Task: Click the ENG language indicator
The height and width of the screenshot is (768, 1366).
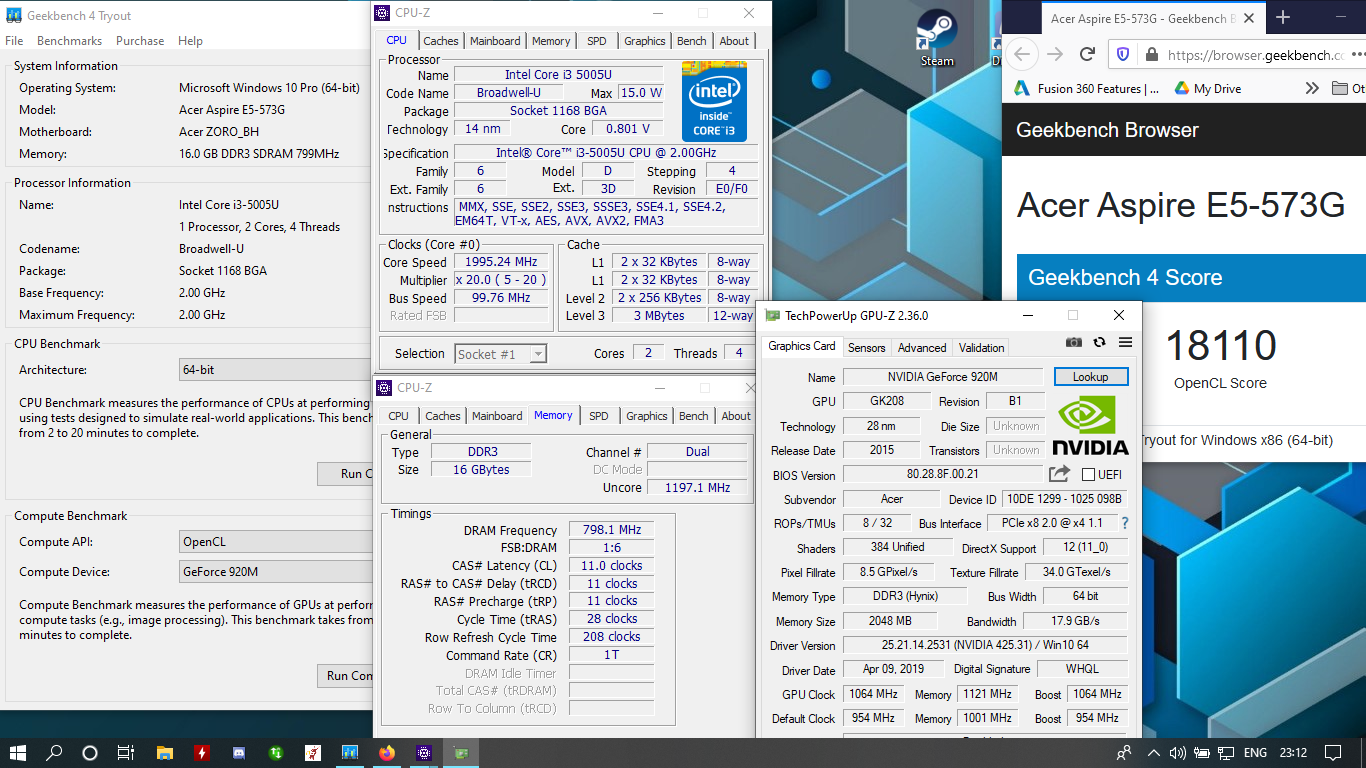Action: point(1256,753)
